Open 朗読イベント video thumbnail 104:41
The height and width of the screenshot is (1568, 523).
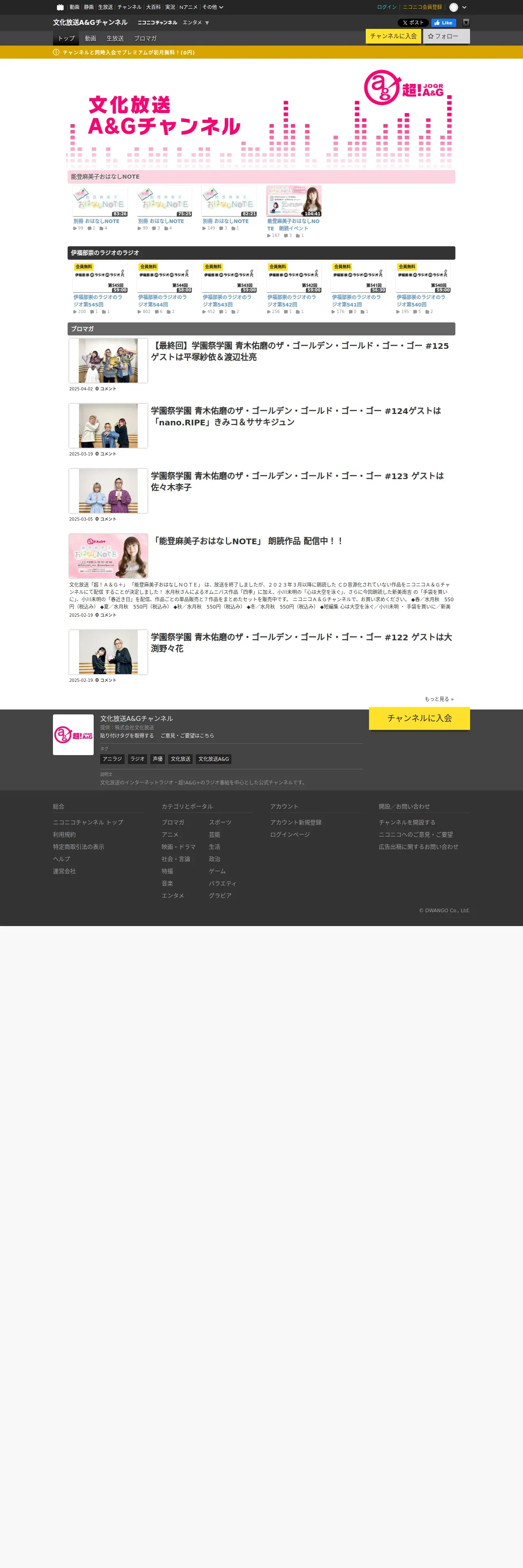293,201
